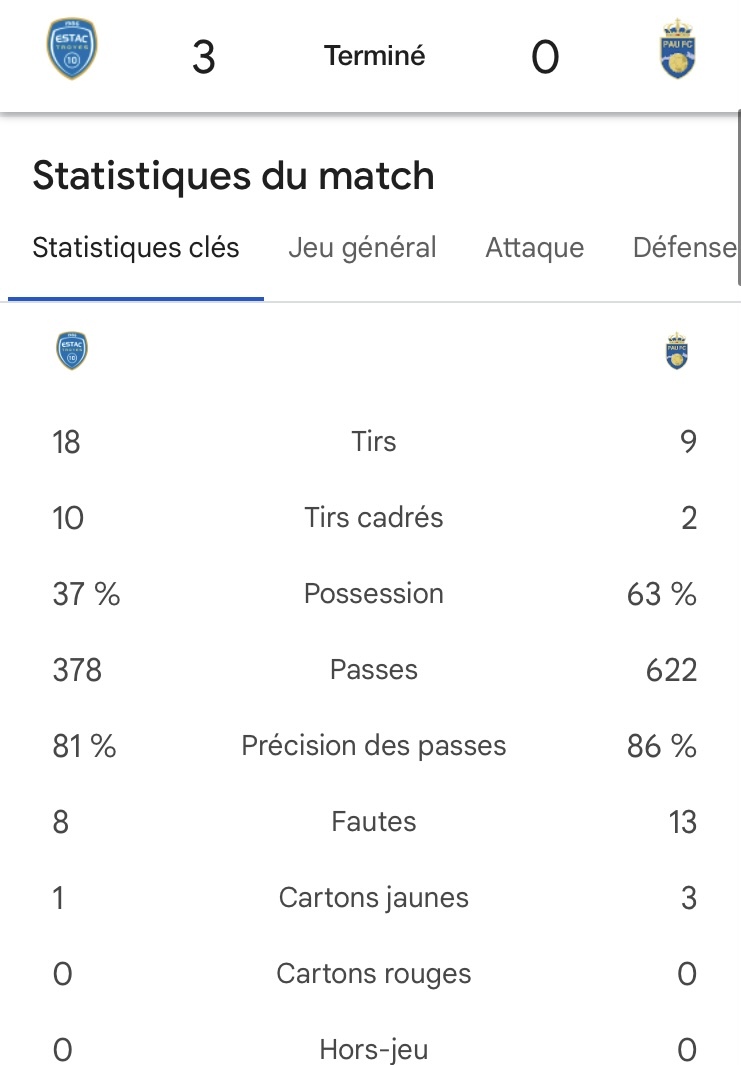Viewport: 741px width, 1065px height.
Task: Open the ESTAC Troyes crest in the header
Action: pos(72,48)
